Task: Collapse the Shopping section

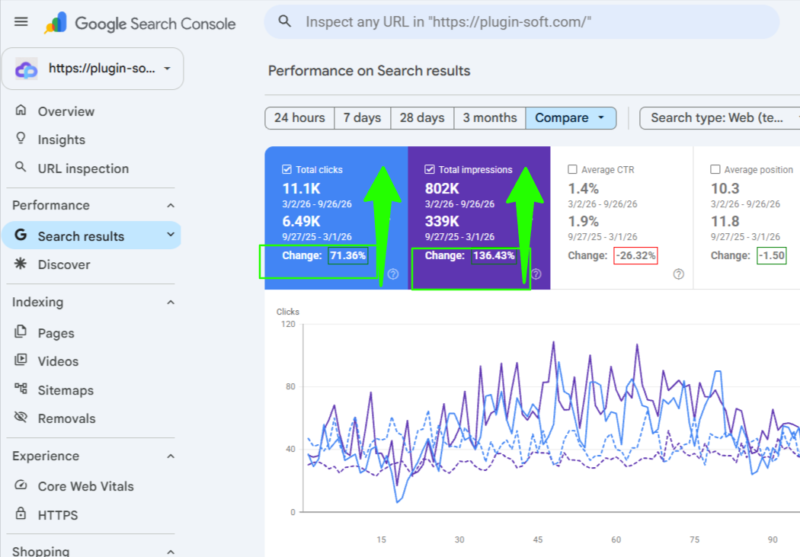Action: [x=170, y=551]
